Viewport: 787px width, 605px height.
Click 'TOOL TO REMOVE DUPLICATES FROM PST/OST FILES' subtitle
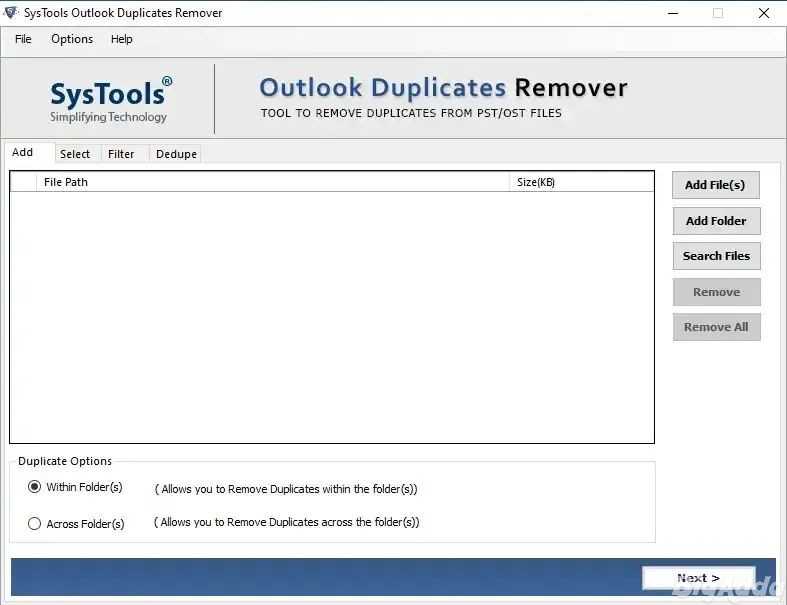pyautogui.click(x=411, y=113)
